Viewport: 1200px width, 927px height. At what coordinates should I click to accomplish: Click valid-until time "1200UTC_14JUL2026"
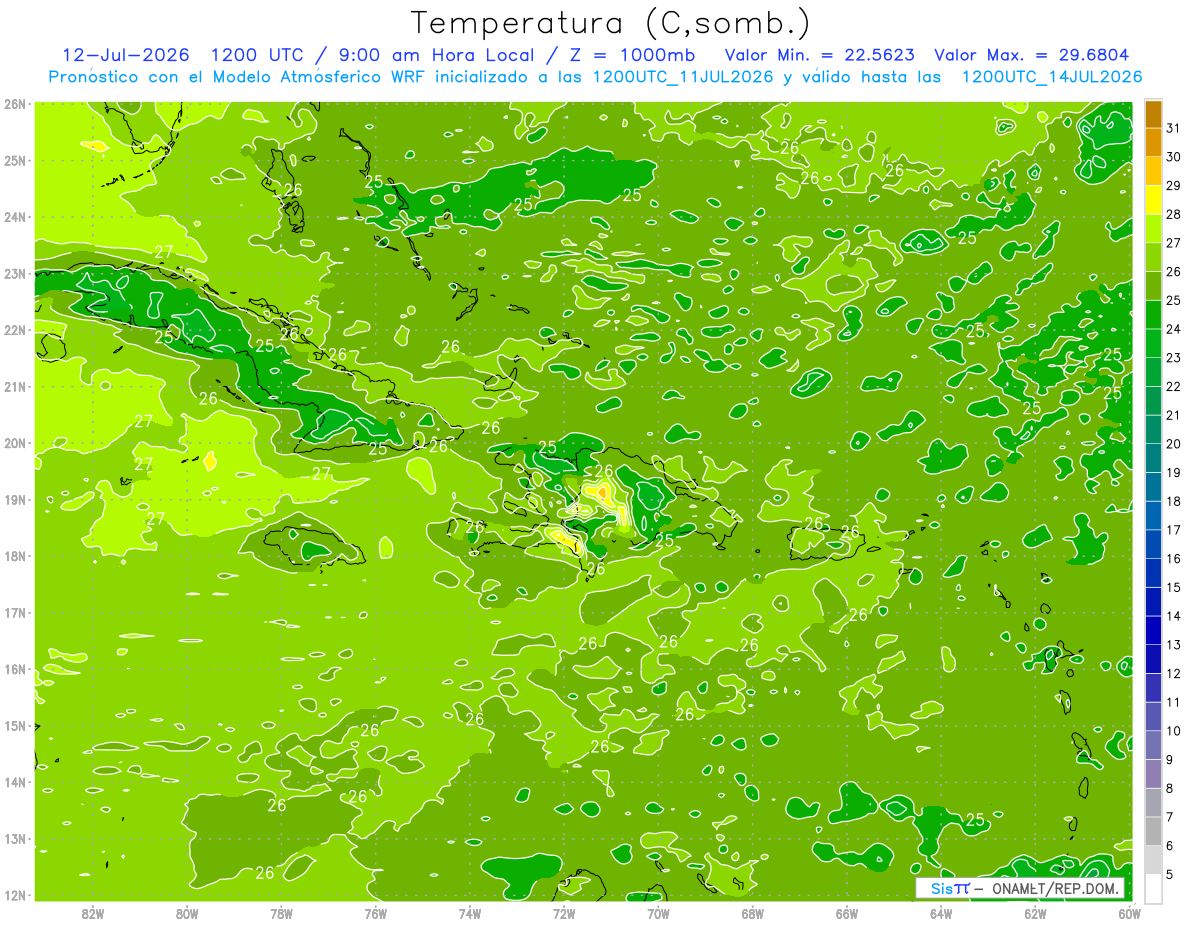[1052, 77]
